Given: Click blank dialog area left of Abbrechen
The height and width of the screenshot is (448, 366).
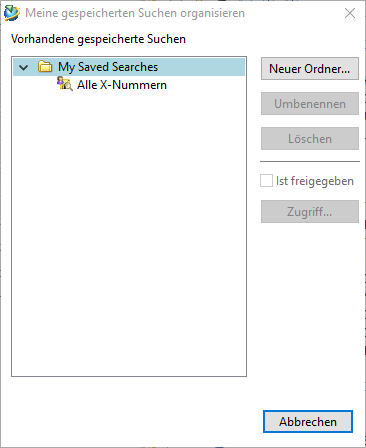Looking at the screenshot, I should [x=133, y=422].
